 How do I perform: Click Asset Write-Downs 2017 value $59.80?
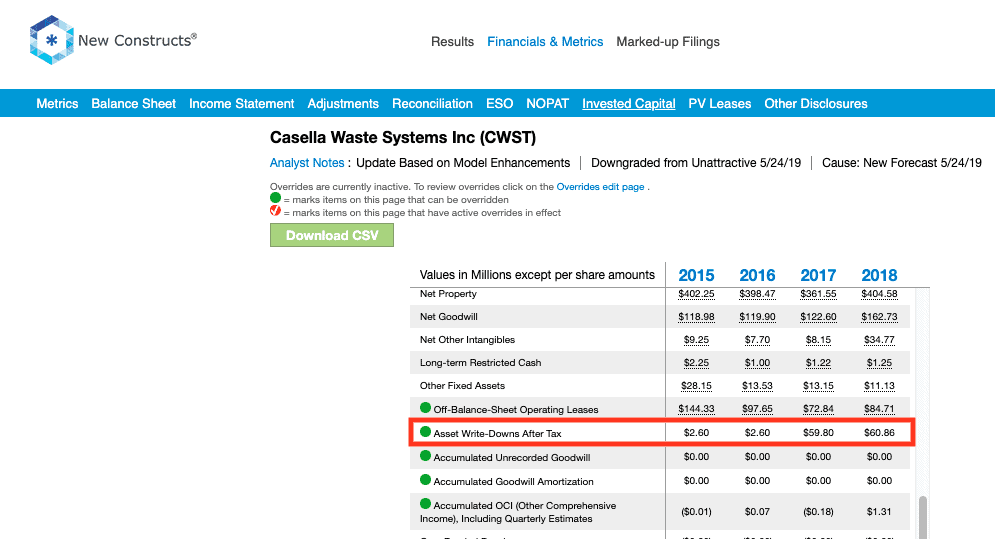[x=818, y=432]
